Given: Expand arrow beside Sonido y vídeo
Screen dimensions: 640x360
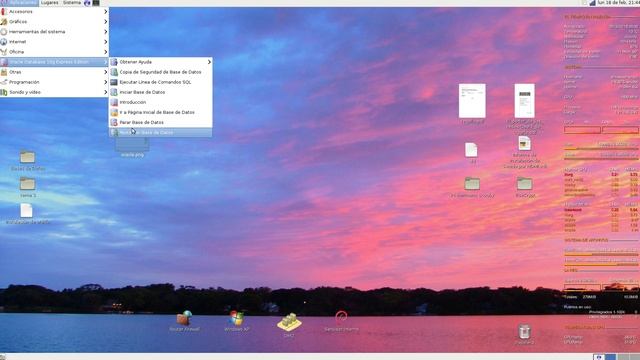Looking at the screenshot, I should pyautogui.click(x=105, y=92).
